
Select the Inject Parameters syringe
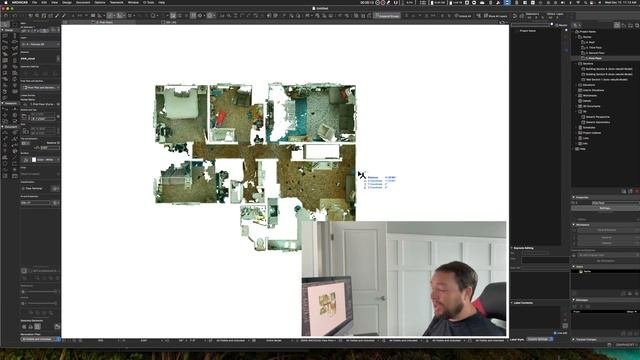63,16
